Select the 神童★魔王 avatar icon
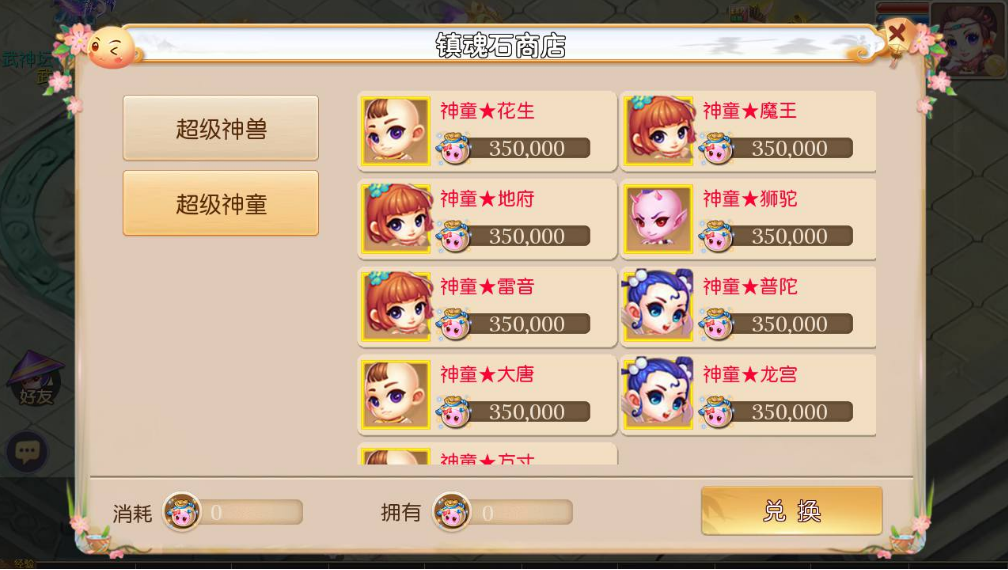The height and width of the screenshot is (570, 1008). [658, 131]
